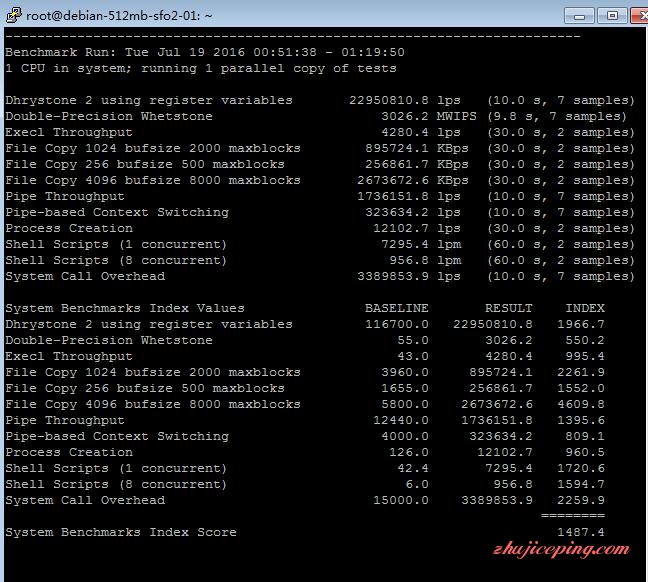
Task: Maximize the terminal window
Action: click(612, 16)
